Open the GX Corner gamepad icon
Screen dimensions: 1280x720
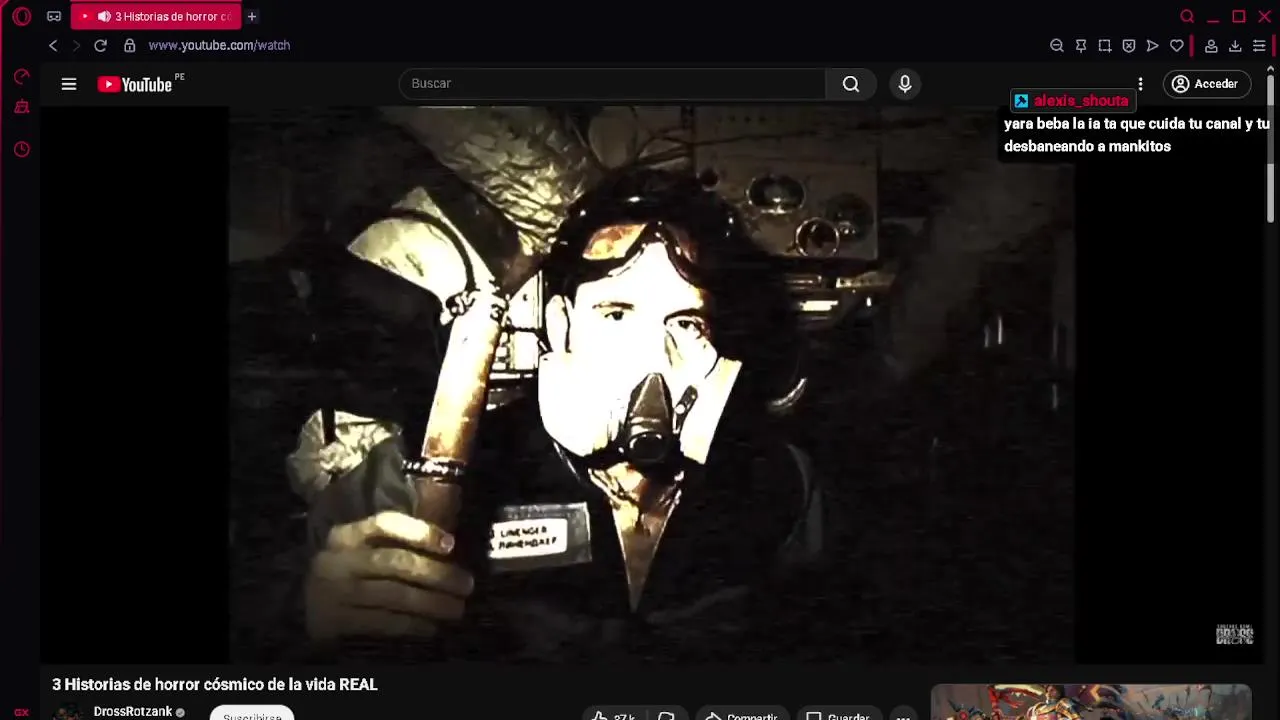(x=54, y=17)
